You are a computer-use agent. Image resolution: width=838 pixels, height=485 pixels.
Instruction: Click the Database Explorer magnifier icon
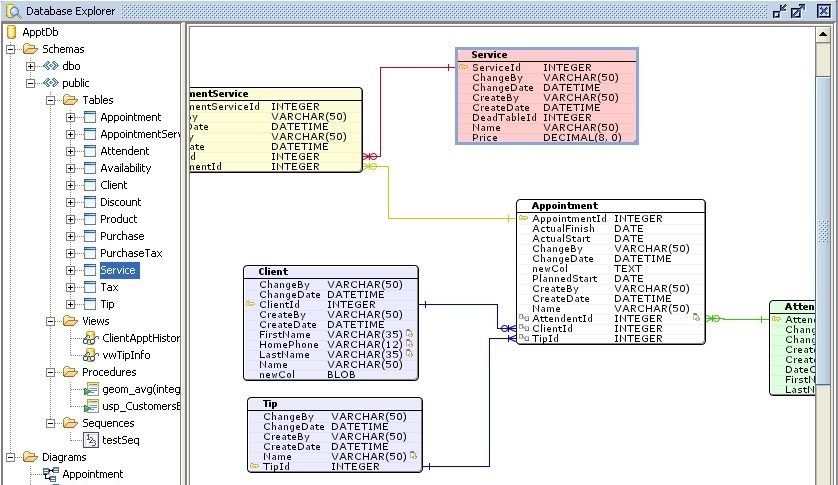pos(13,11)
